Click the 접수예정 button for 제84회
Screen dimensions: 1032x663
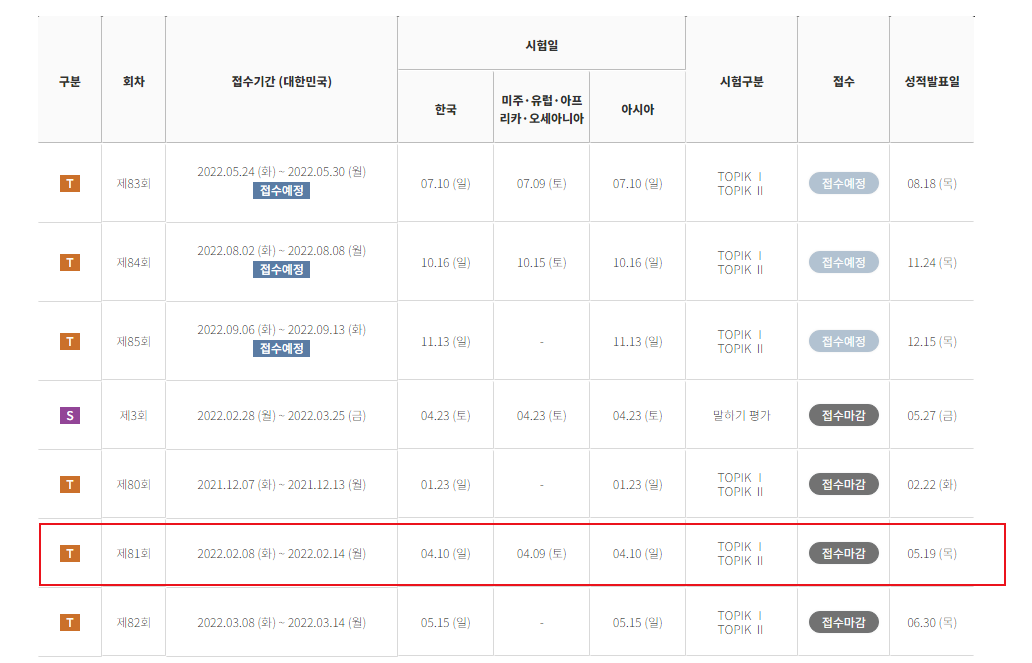pyautogui.click(x=843, y=262)
